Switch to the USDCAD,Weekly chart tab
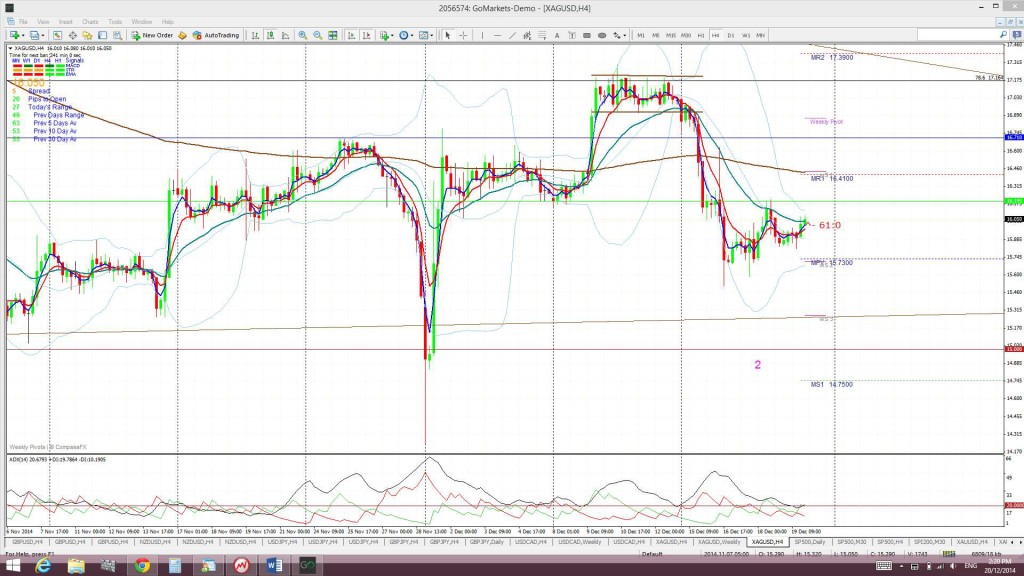 coord(580,542)
